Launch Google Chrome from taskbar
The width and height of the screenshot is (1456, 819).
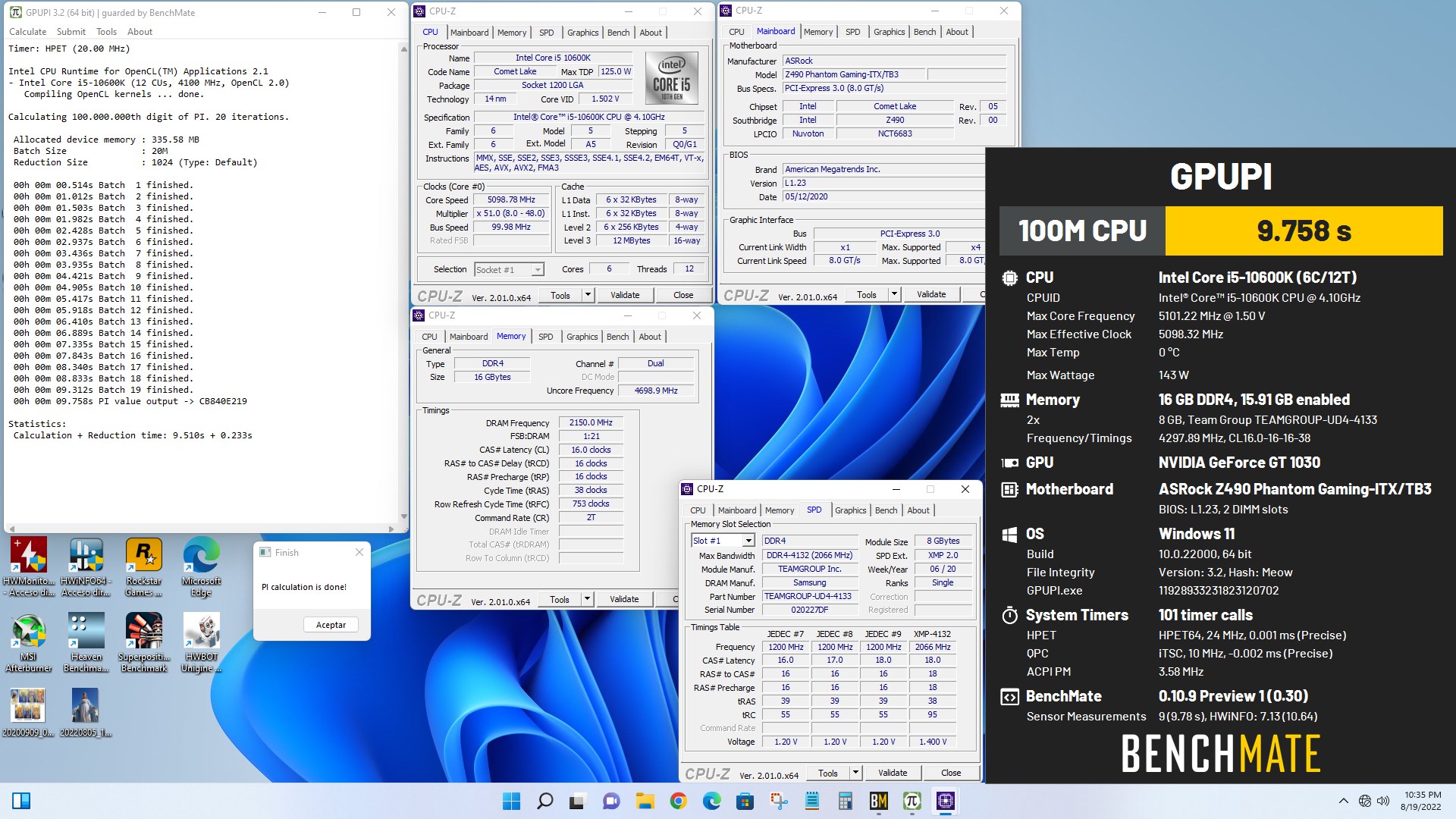[678, 801]
